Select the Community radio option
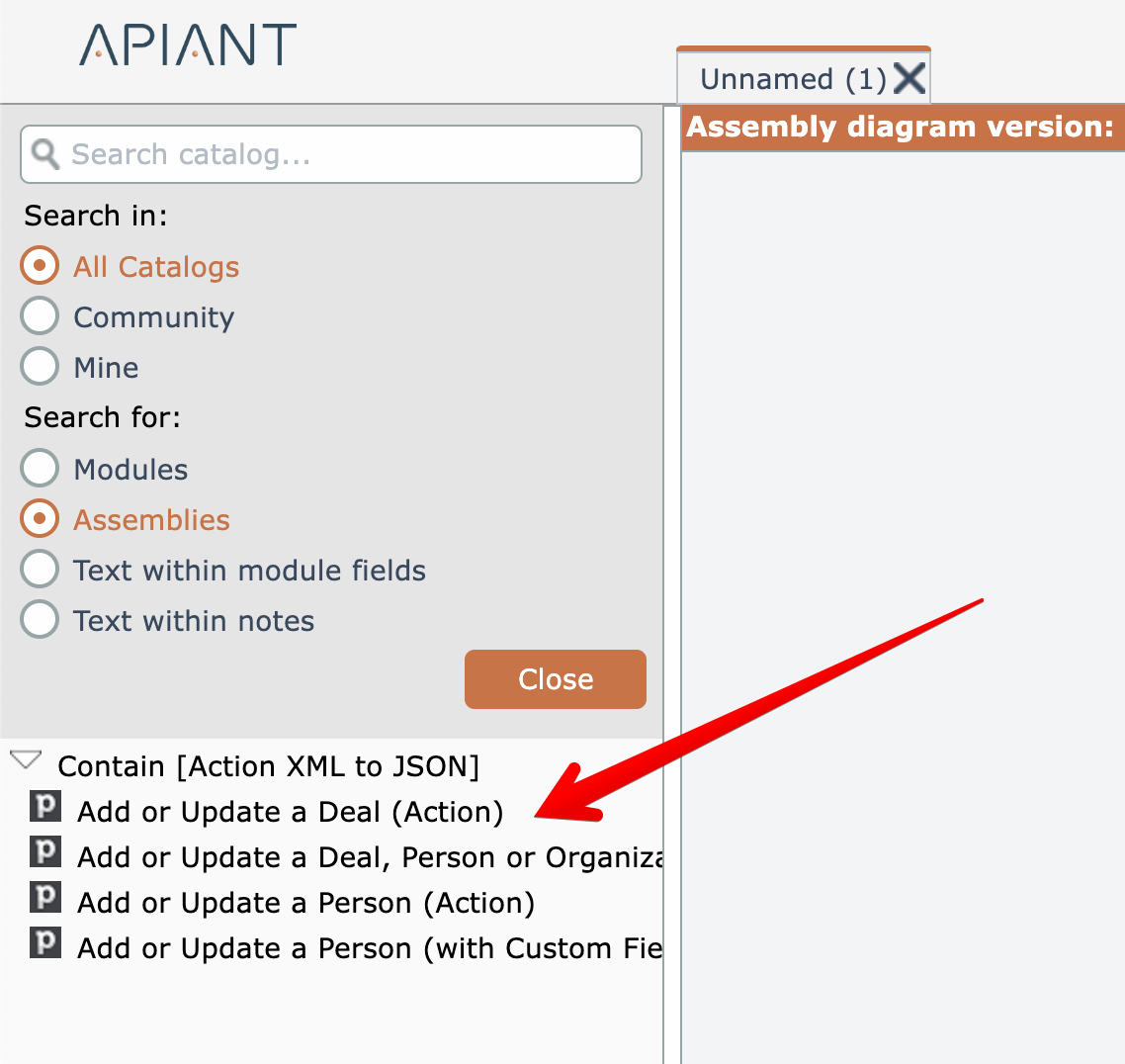Screen dimensions: 1125x1064 click(x=40, y=316)
